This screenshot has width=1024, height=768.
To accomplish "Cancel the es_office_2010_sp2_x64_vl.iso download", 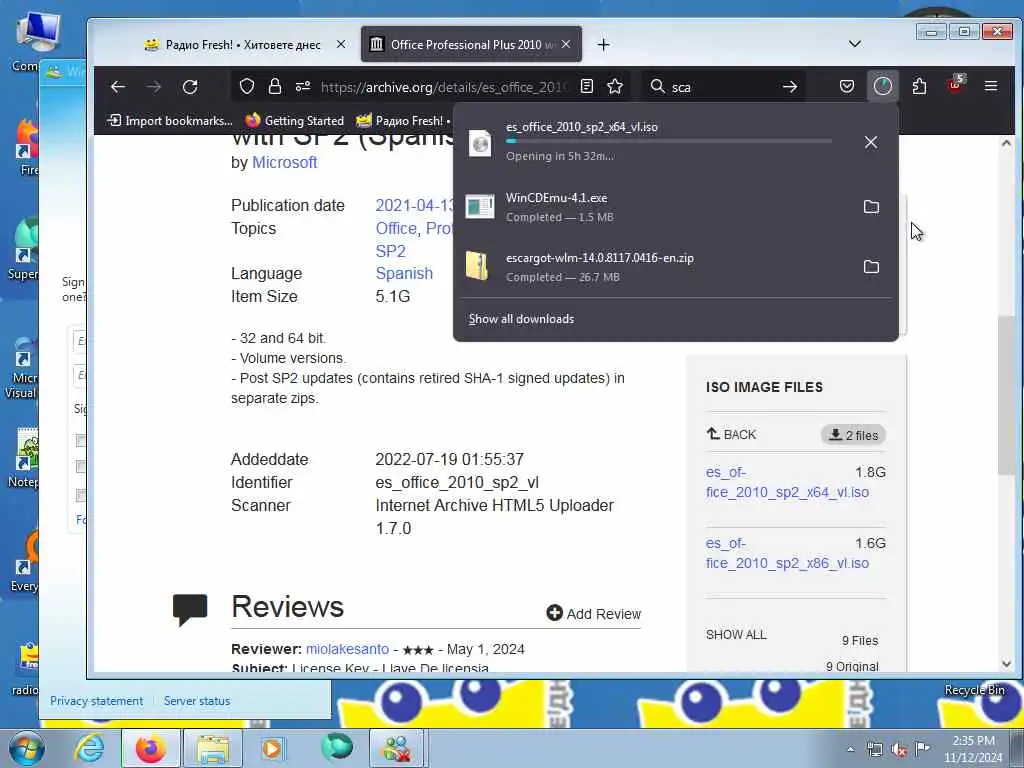I will pyautogui.click(x=871, y=142).
